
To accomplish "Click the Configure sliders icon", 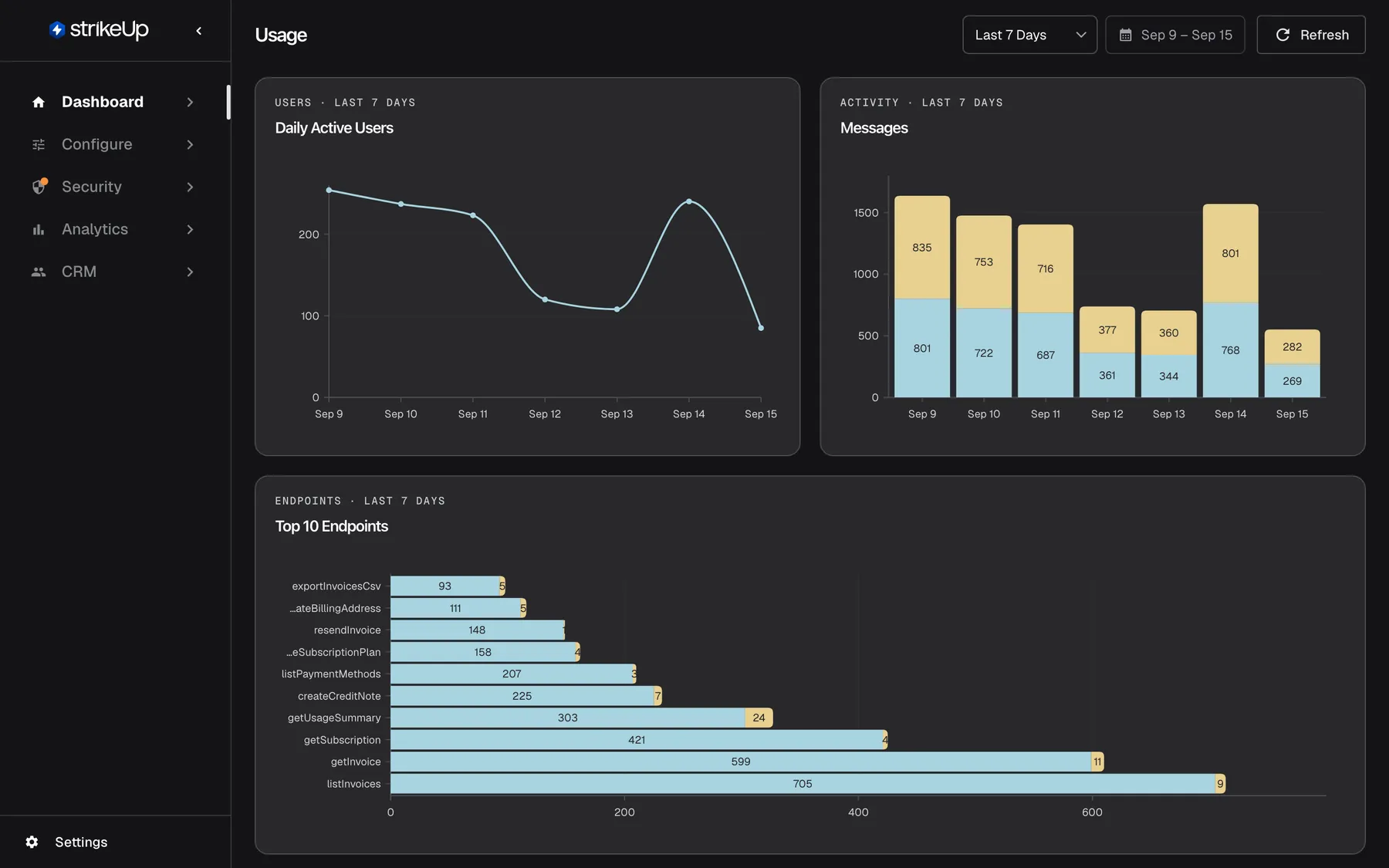I will pos(39,144).
